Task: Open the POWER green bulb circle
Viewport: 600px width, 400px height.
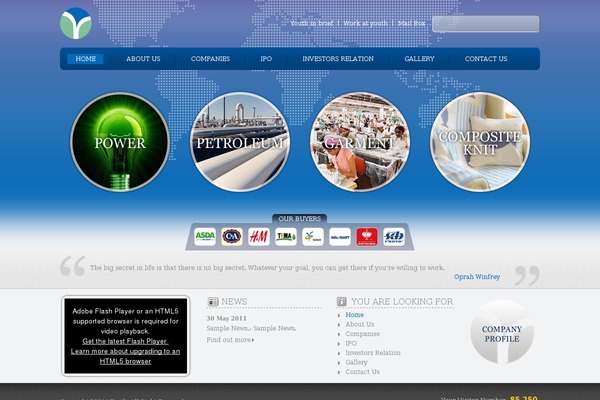Action: click(x=120, y=142)
